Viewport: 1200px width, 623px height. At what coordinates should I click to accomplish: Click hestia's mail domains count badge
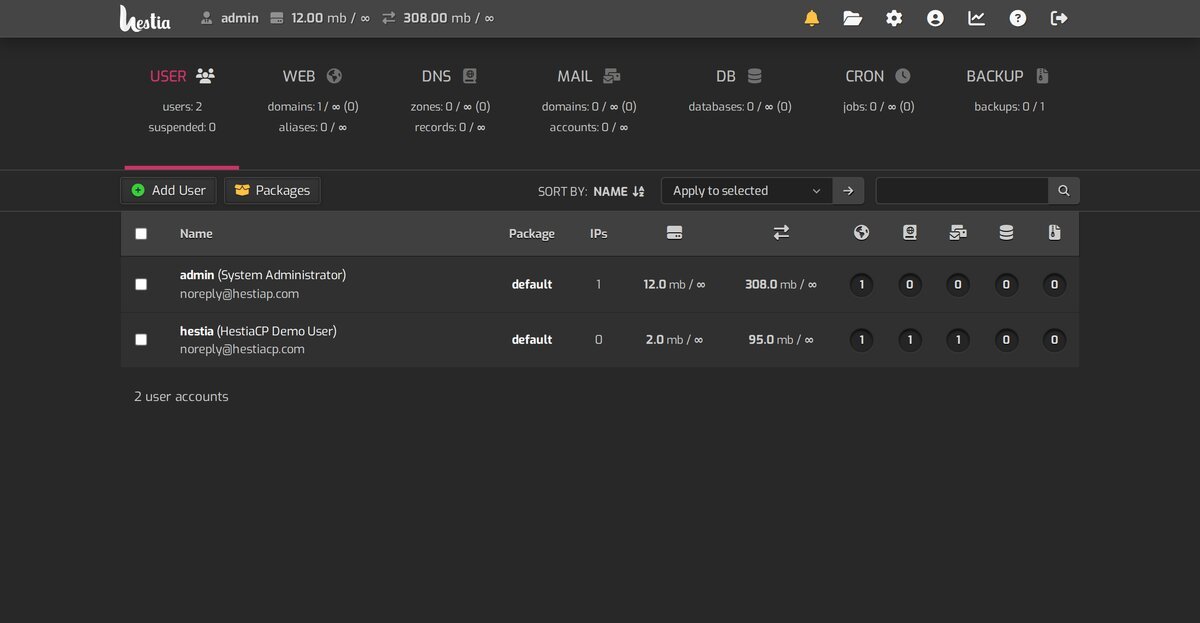(x=958, y=340)
